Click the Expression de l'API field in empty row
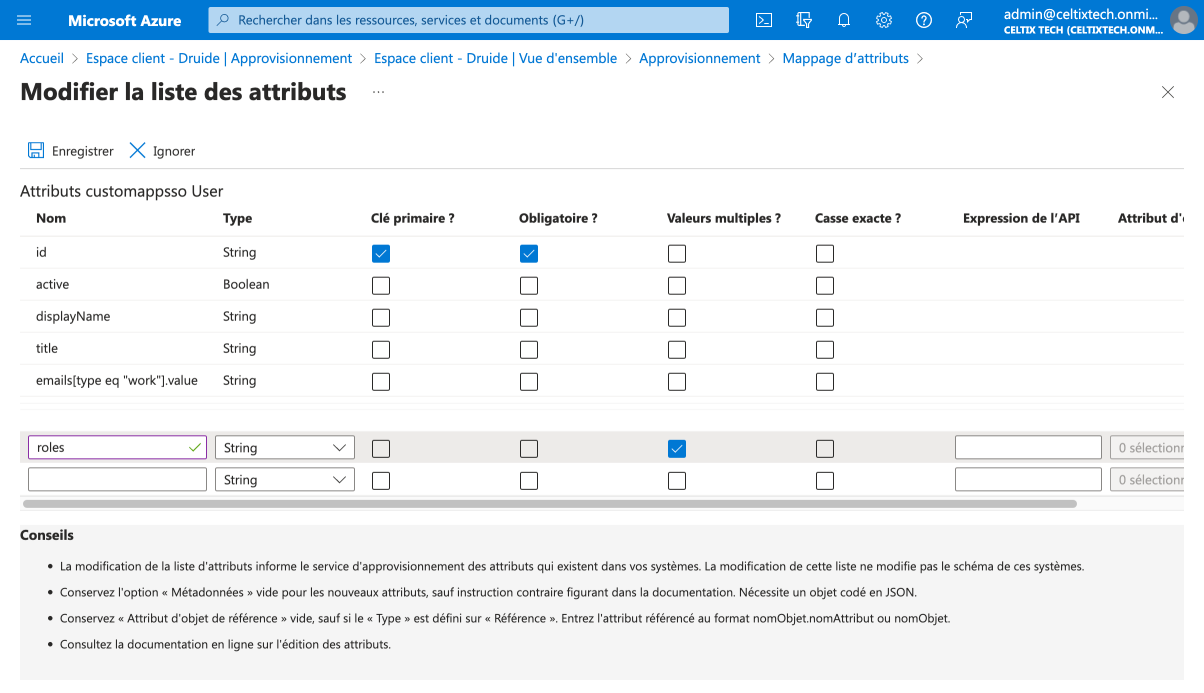 point(1028,480)
